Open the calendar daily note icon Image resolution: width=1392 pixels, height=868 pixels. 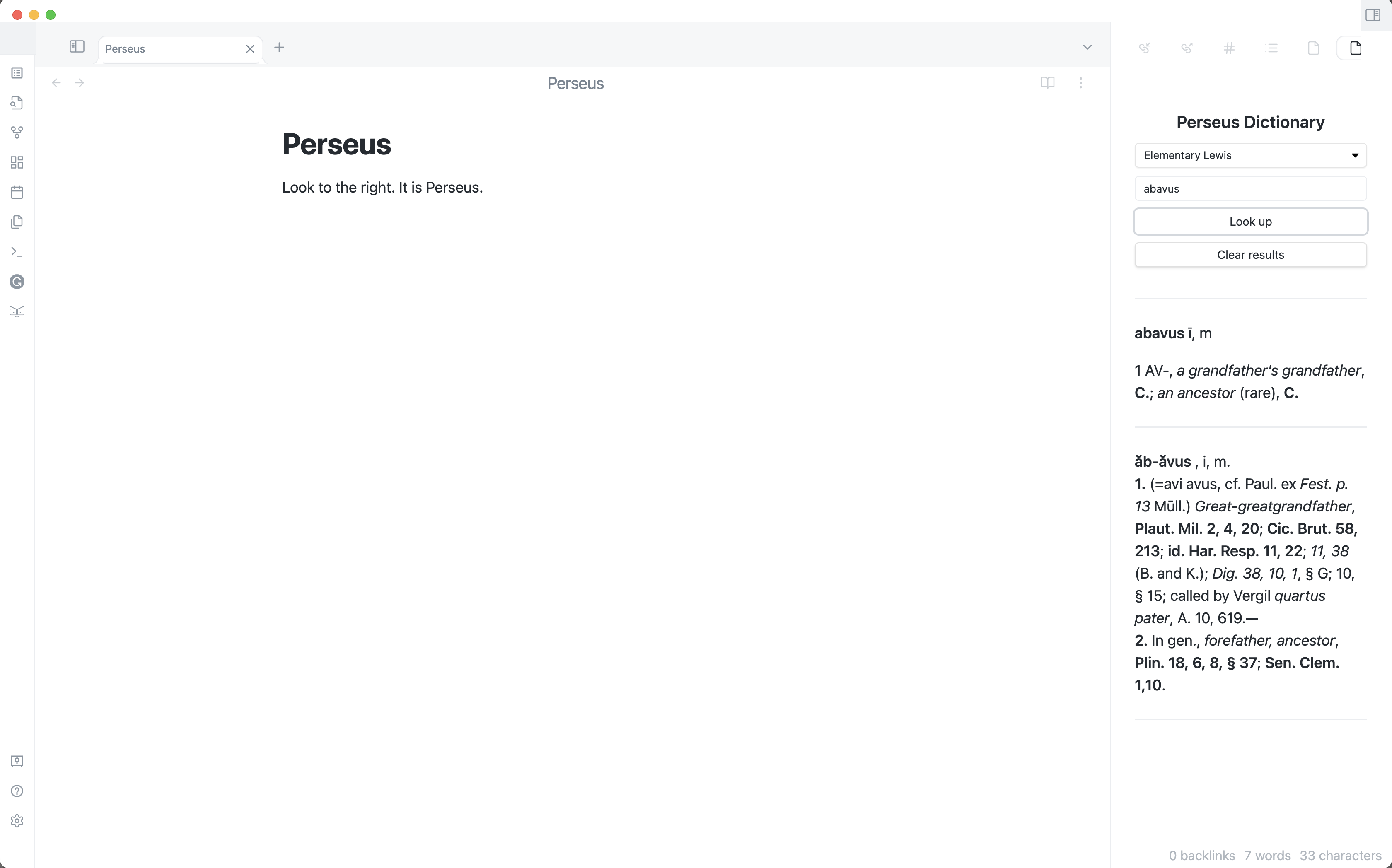coord(17,192)
